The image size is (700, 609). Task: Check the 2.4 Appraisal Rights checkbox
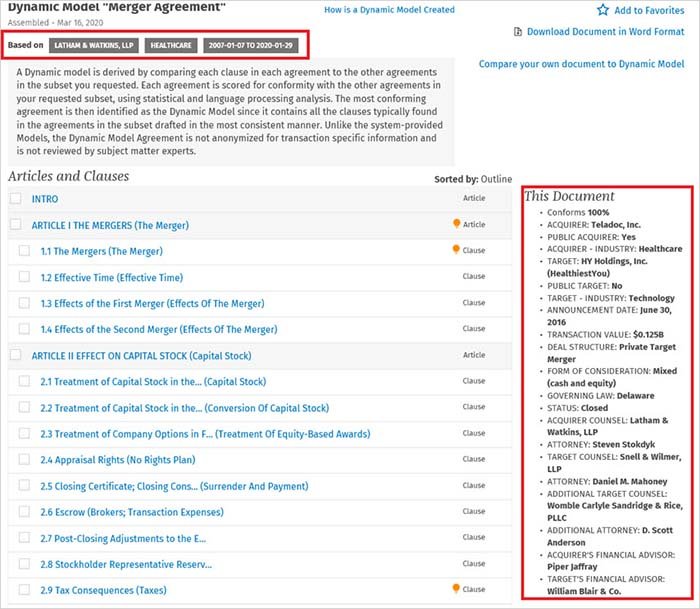pos(24,459)
